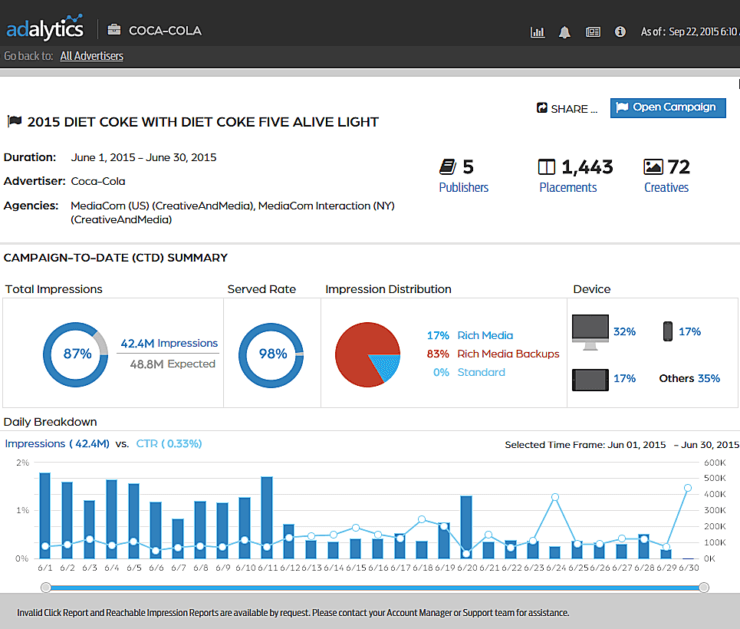Click the 87% impressions donut chart

[76, 355]
